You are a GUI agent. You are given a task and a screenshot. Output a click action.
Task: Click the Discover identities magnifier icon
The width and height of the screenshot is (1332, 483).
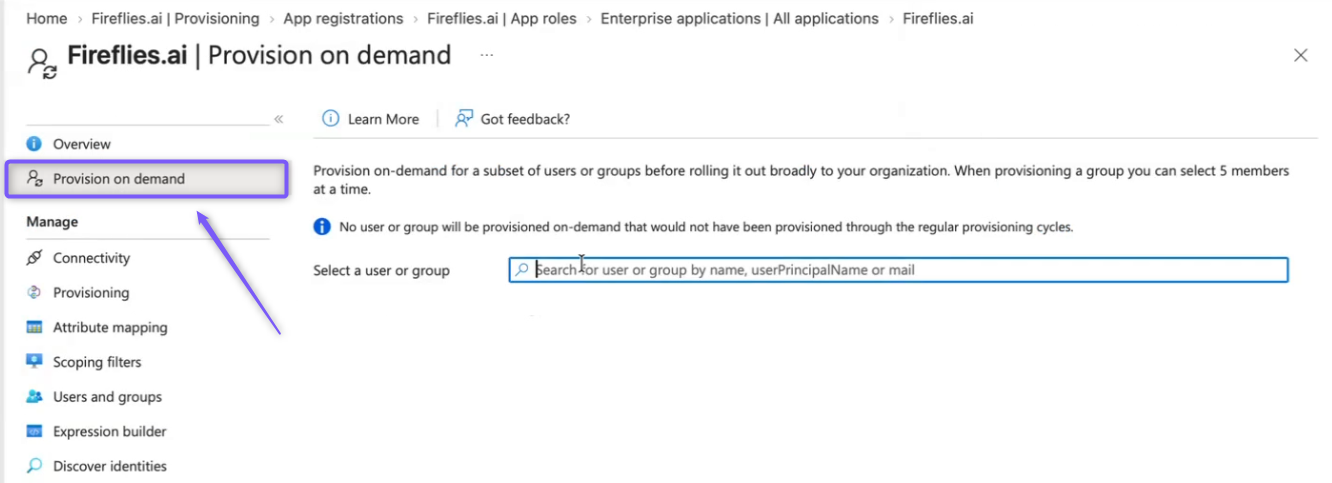(34, 466)
